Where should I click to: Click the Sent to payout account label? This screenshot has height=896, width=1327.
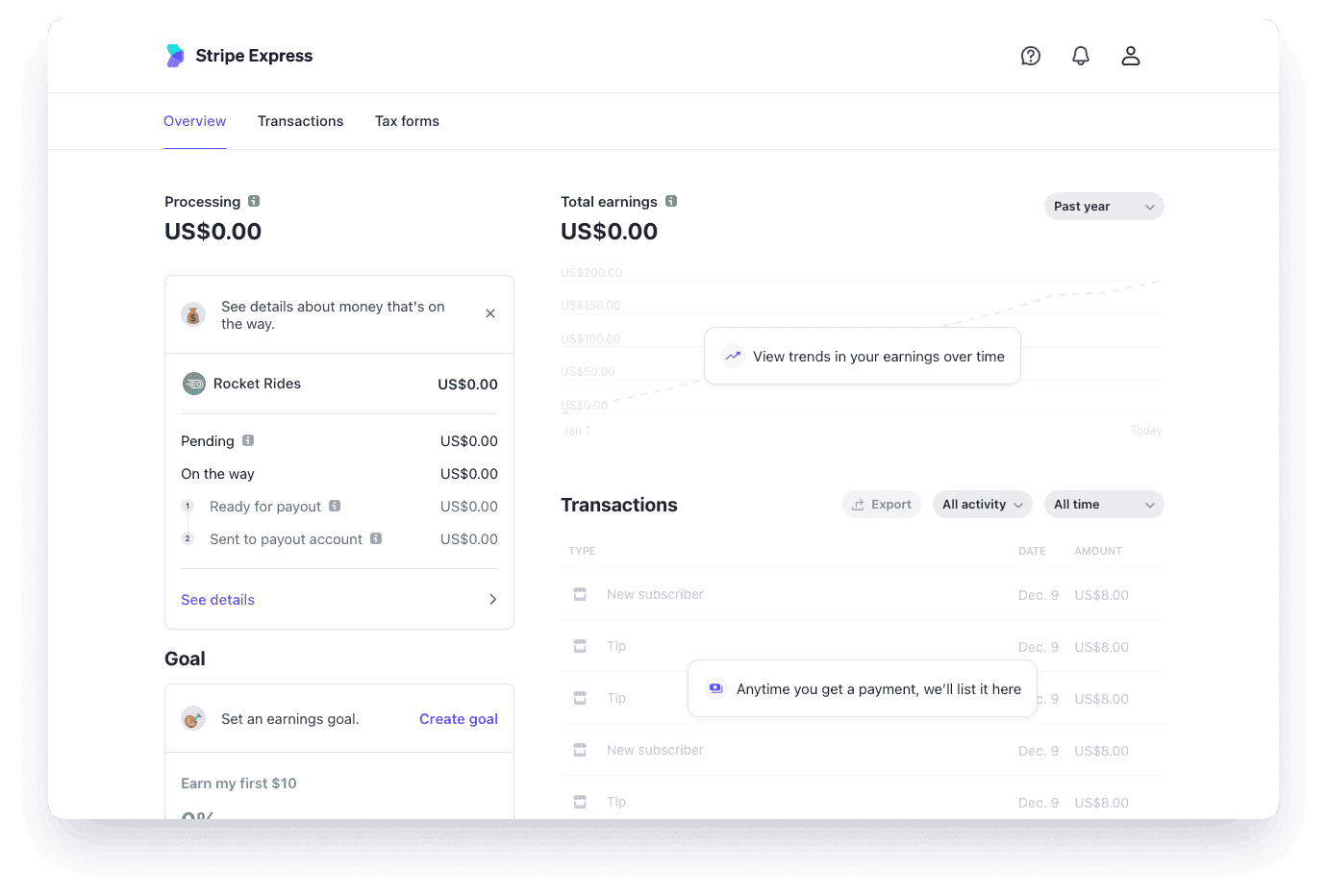(x=286, y=539)
